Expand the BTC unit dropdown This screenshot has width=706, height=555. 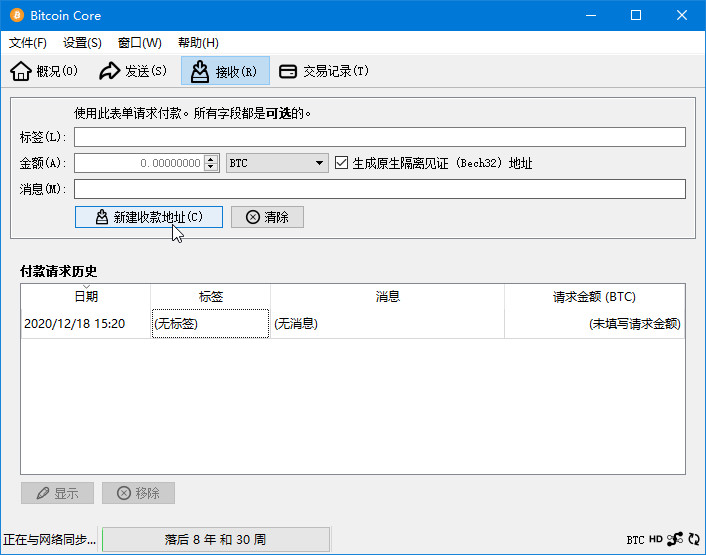pyautogui.click(x=277, y=163)
